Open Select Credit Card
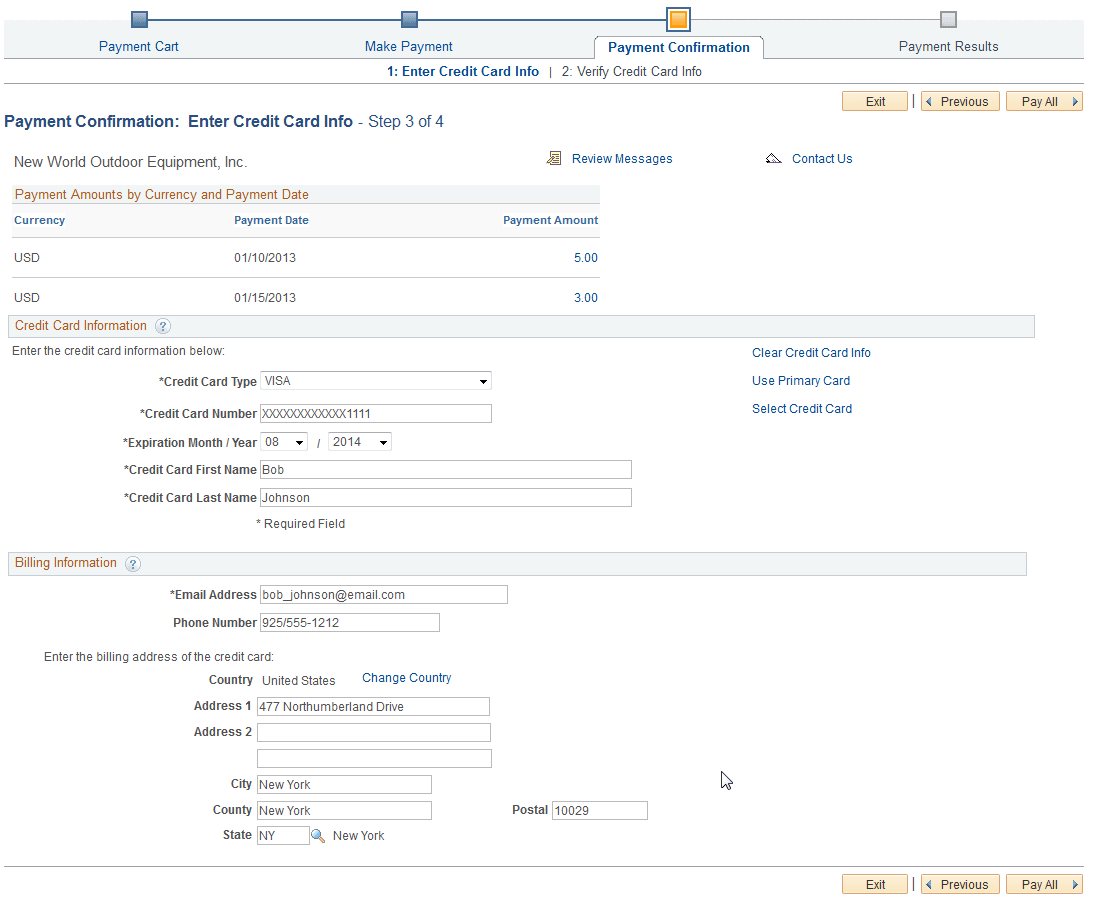Screen dimensions: 1096x902 [x=802, y=408]
